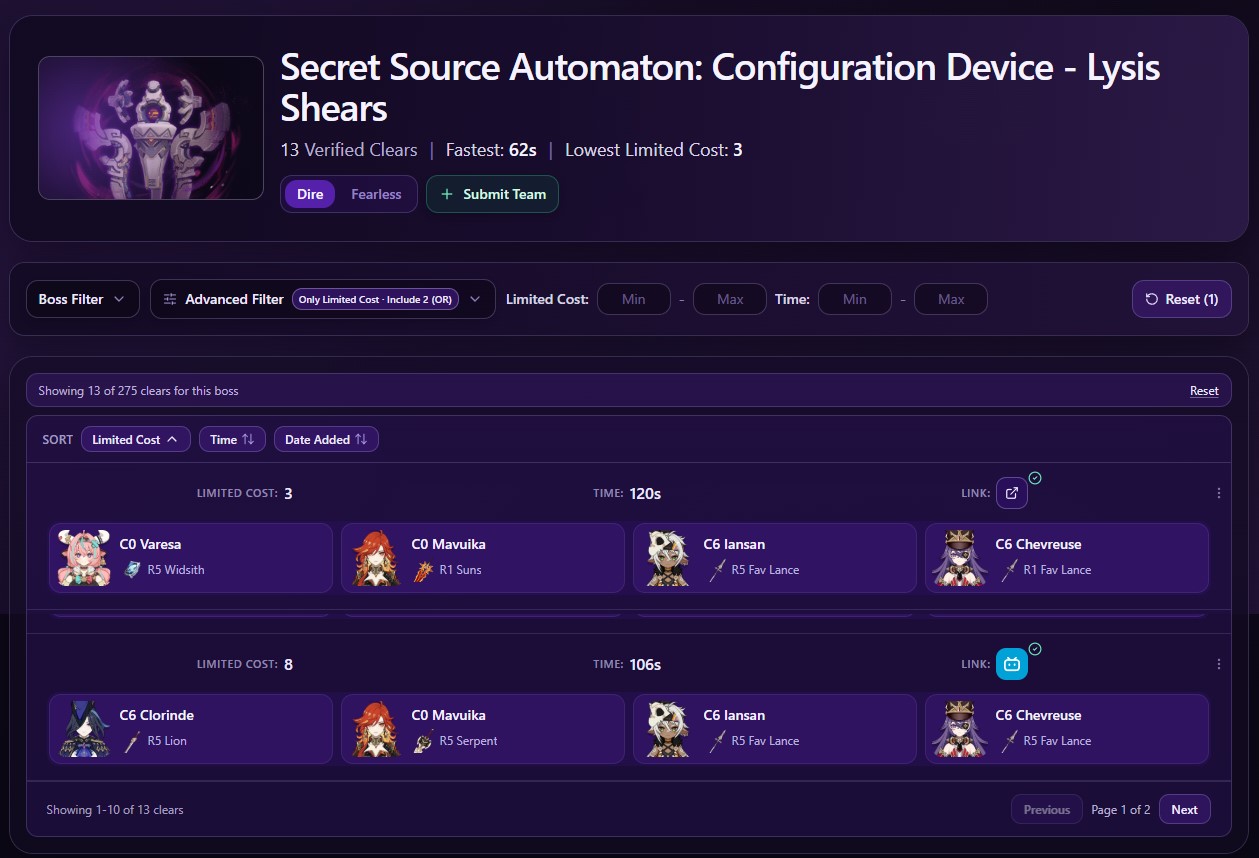Click 'Showing 1-10 of 13 clears' text
This screenshot has height=858, width=1259.
(115, 810)
